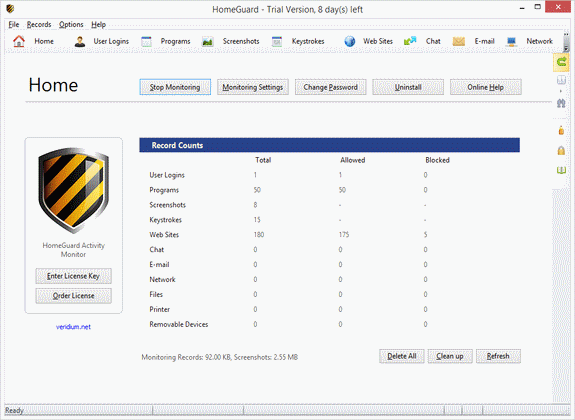Click the Delete All button

(402, 356)
